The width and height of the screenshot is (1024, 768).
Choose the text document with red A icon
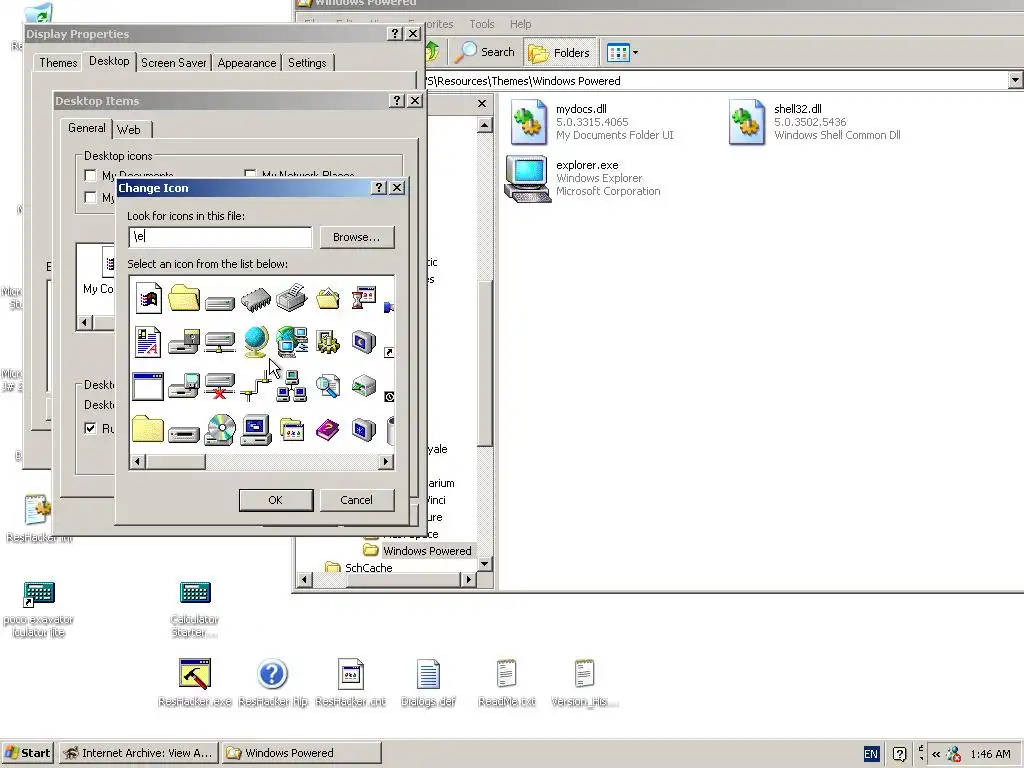[x=148, y=342]
